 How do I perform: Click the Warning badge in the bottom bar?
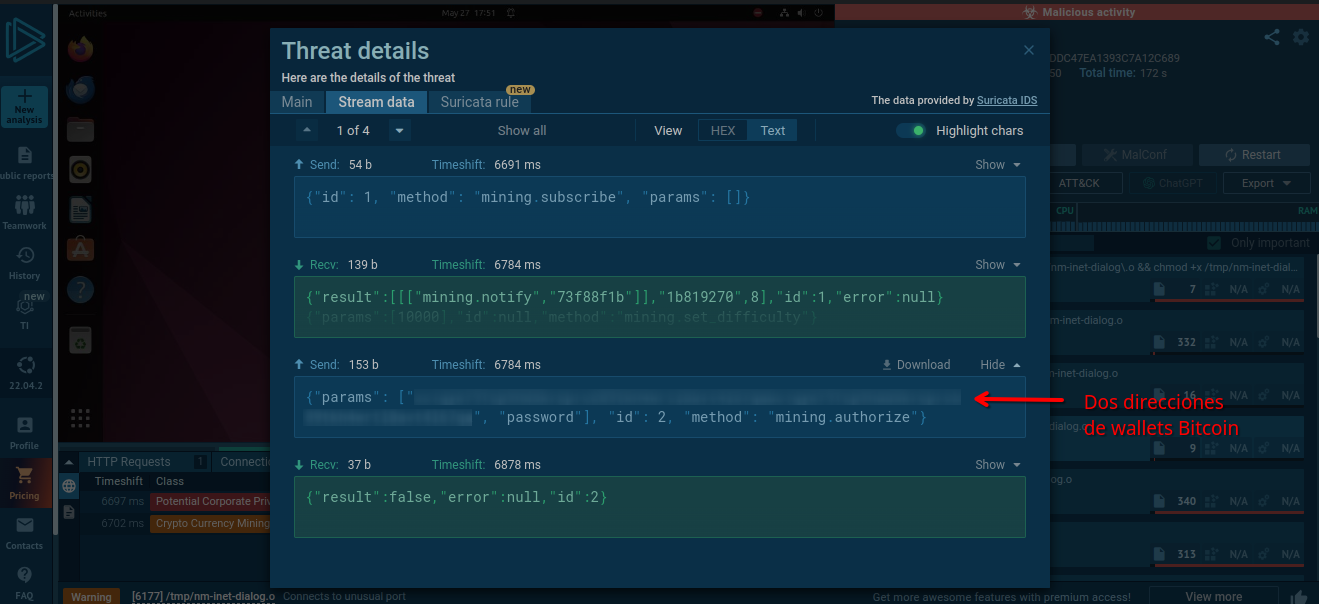click(x=92, y=597)
